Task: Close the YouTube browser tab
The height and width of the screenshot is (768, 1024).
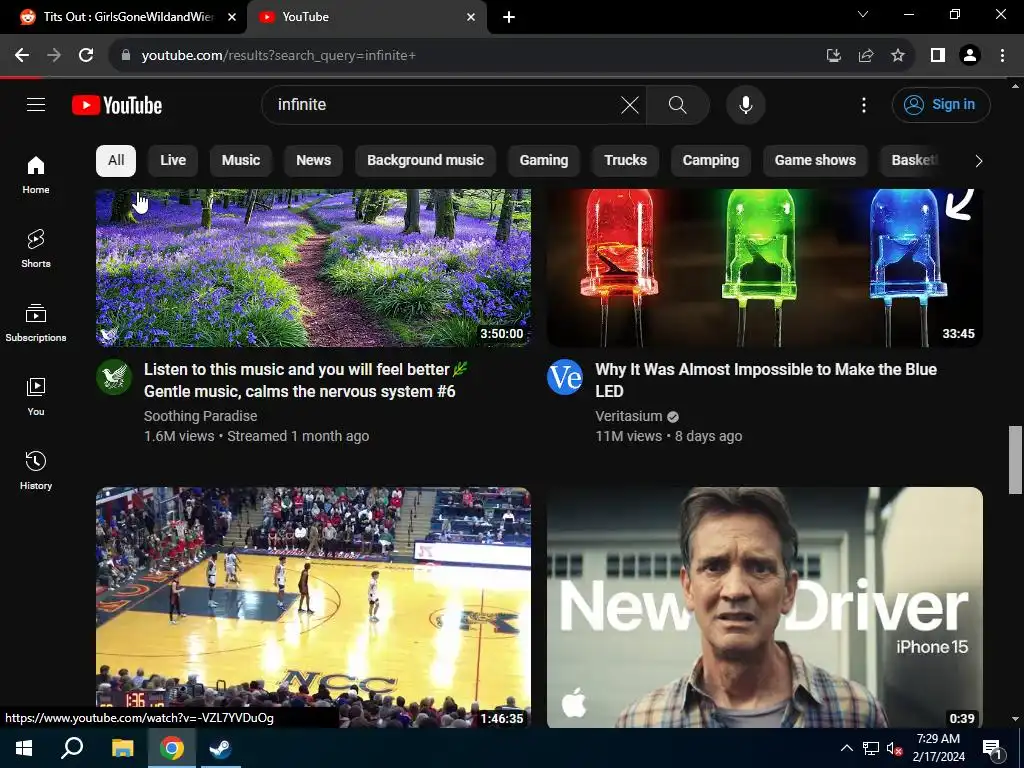Action: point(471,17)
